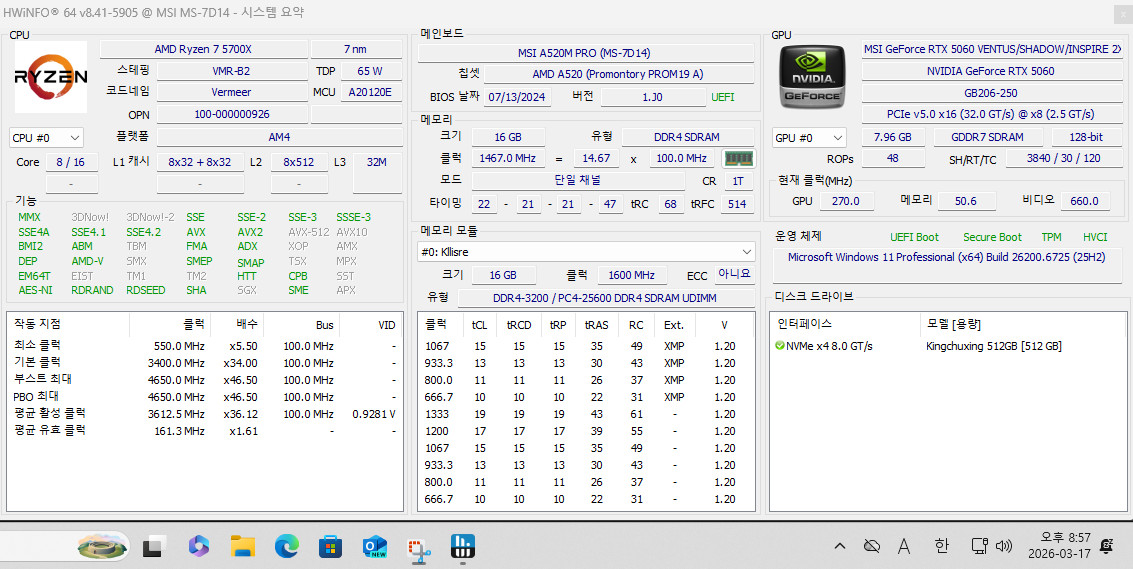Click the VMR-B2 stepping field
Viewport: 1133px width, 569px height.
point(231,71)
